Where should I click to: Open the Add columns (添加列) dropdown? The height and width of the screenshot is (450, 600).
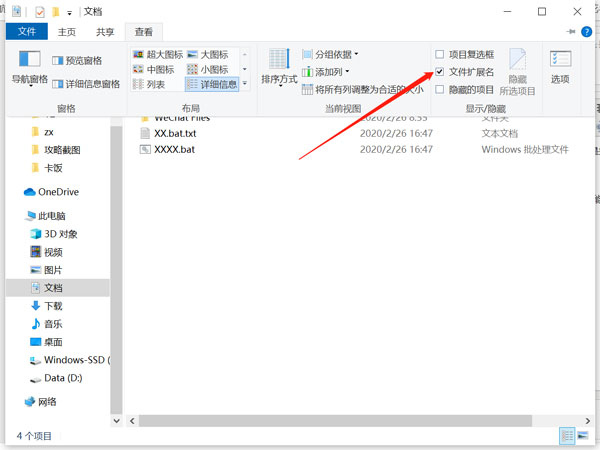(327, 72)
